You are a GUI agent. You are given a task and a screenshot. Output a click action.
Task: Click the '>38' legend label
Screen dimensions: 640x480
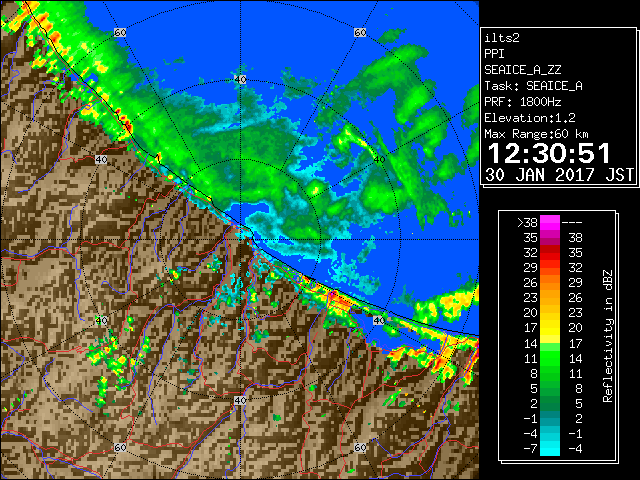coord(527,223)
